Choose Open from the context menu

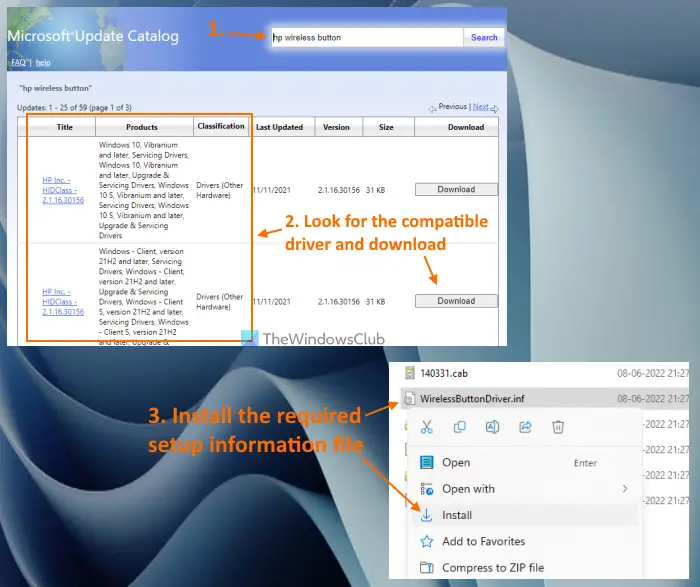tap(523, 462)
